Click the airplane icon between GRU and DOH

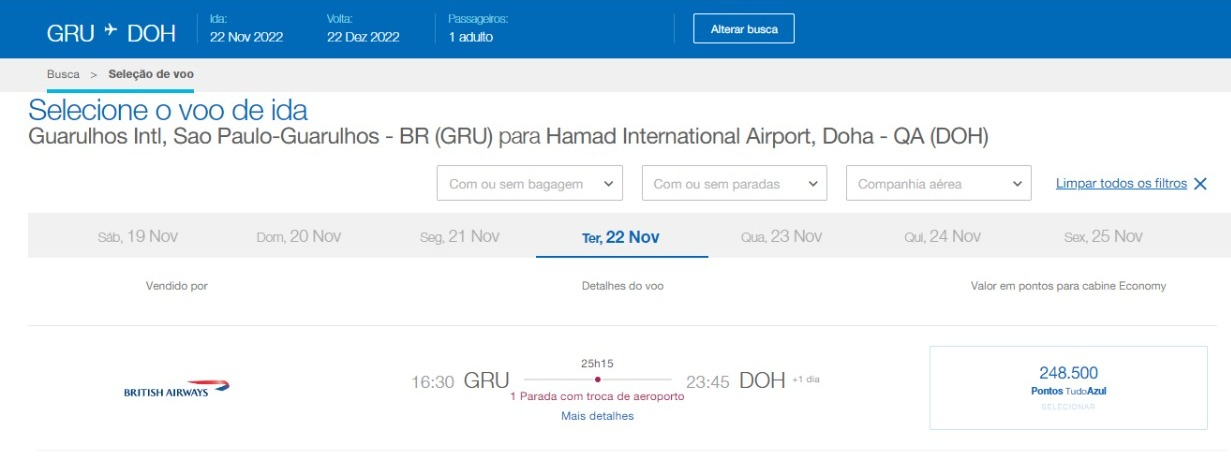[x=112, y=32]
